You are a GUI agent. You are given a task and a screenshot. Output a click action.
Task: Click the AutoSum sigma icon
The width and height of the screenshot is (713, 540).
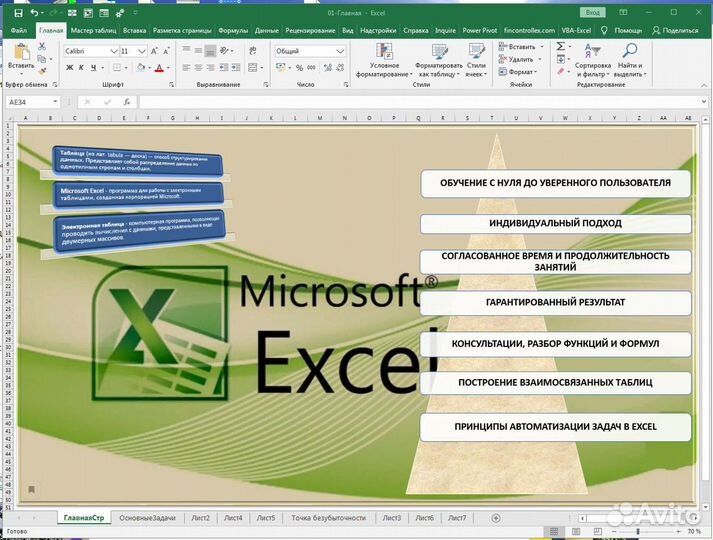click(x=561, y=46)
